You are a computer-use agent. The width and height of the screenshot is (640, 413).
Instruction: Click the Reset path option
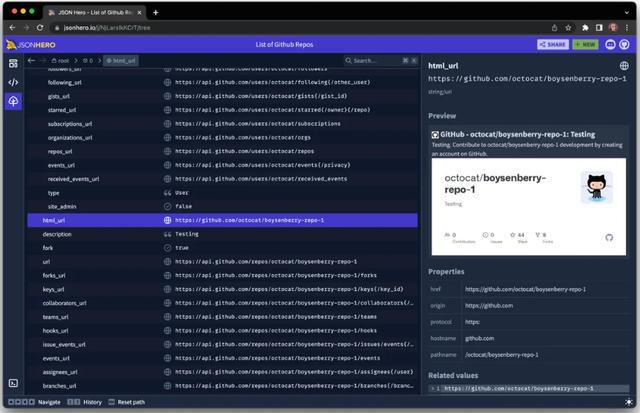(x=126, y=402)
